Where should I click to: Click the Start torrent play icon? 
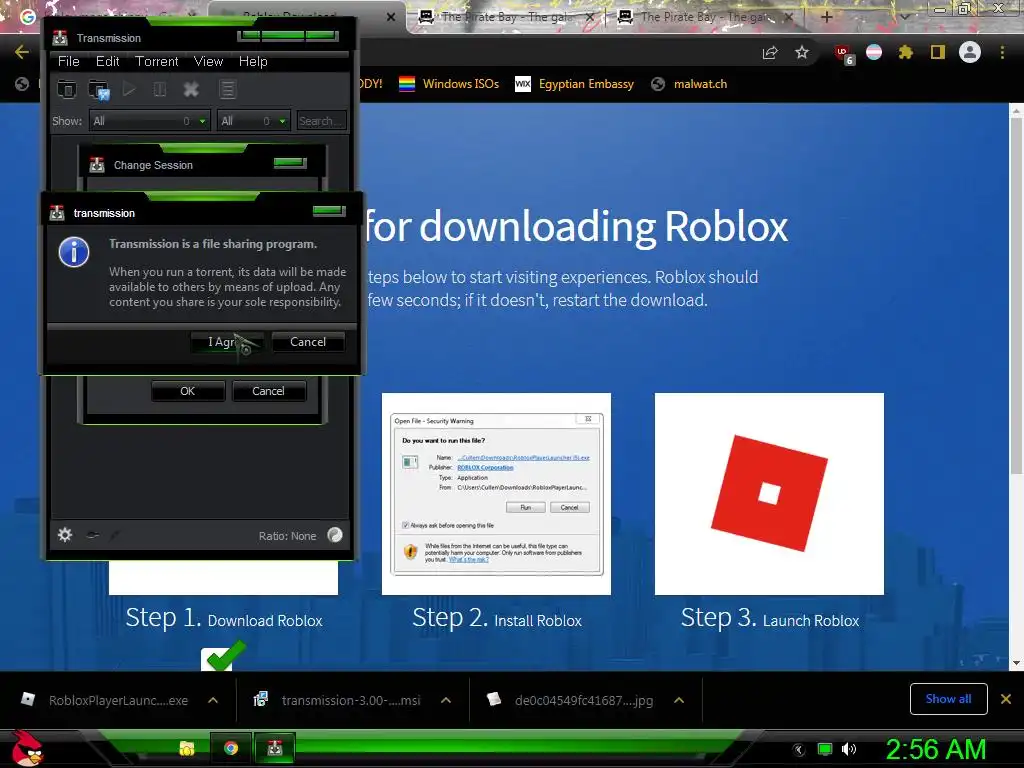(129, 89)
